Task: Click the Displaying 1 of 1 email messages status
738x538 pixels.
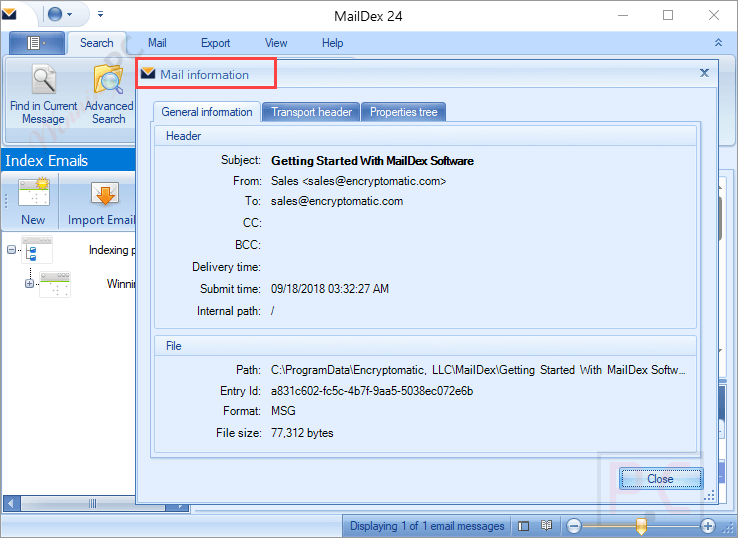Action: (x=427, y=526)
